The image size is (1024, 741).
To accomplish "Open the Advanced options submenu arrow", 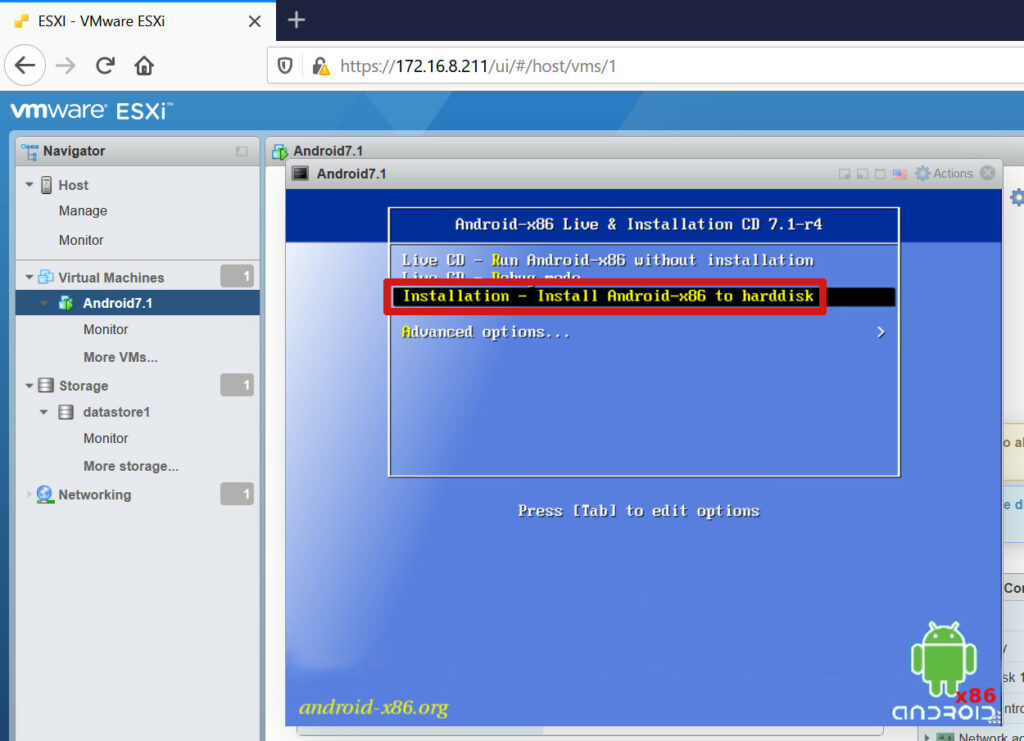I will tap(881, 332).
